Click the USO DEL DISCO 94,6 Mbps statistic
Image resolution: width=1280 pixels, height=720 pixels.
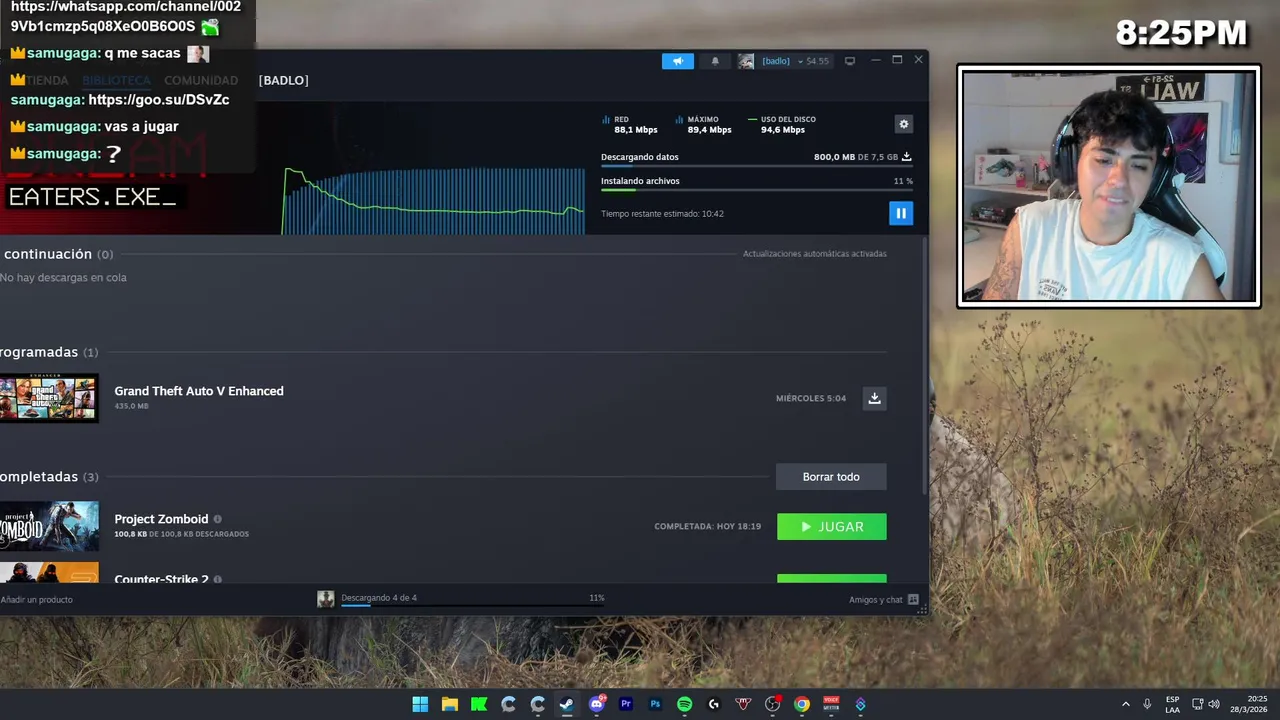point(782,124)
